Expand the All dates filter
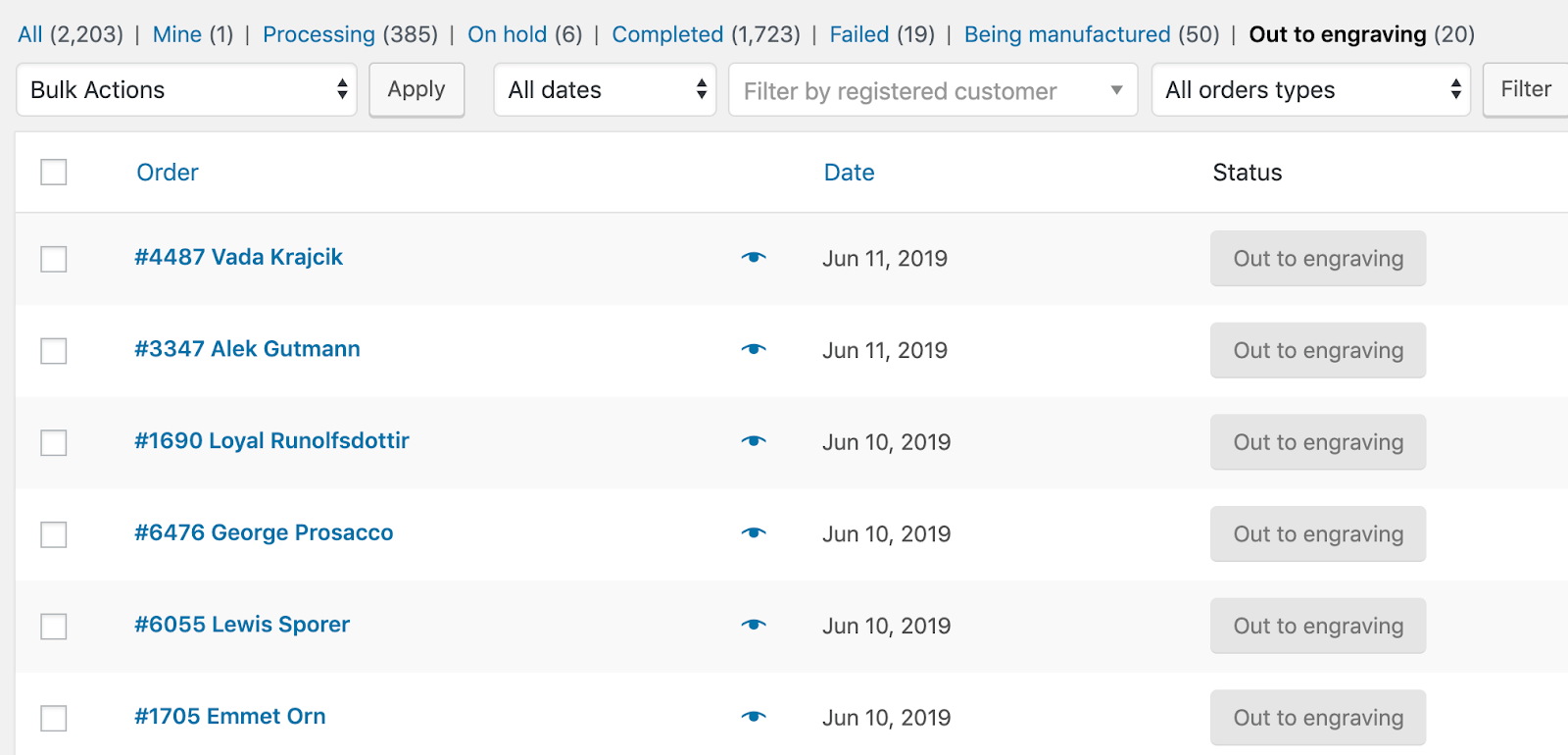The image size is (1568, 755). tap(605, 90)
